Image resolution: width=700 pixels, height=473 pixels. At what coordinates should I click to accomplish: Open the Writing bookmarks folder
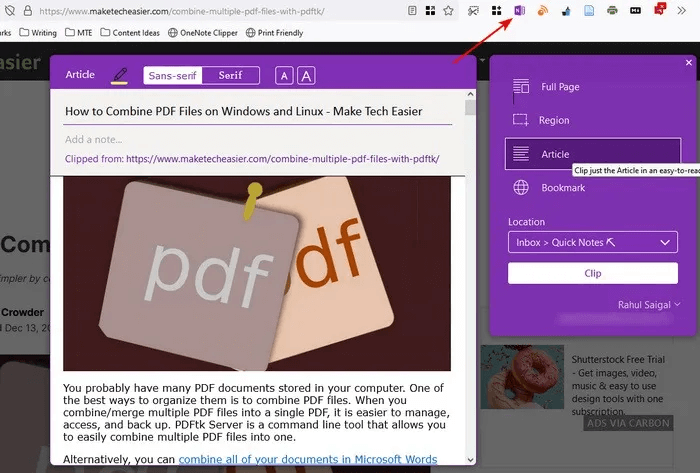(38, 33)
